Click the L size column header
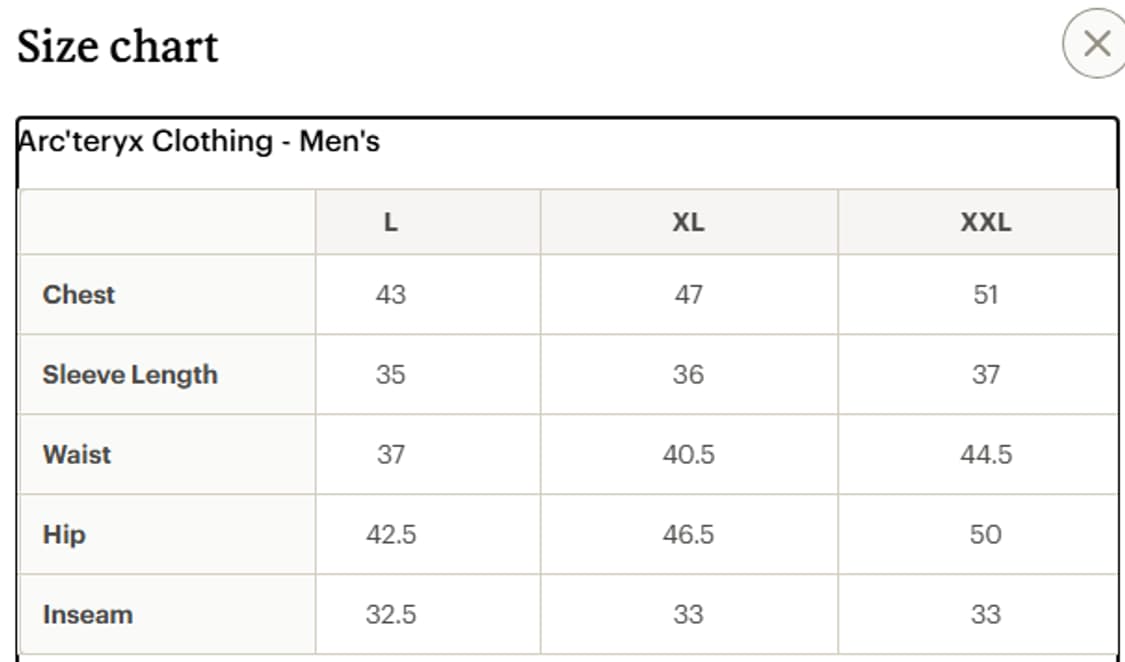This screenshot has width=1125, height=662. (x=391, y=222)
